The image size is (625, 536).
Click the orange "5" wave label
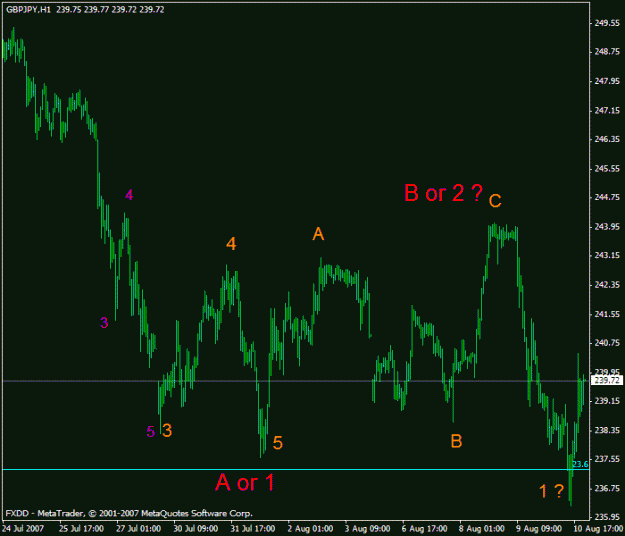pyautogui.click(x=278, y=443)
